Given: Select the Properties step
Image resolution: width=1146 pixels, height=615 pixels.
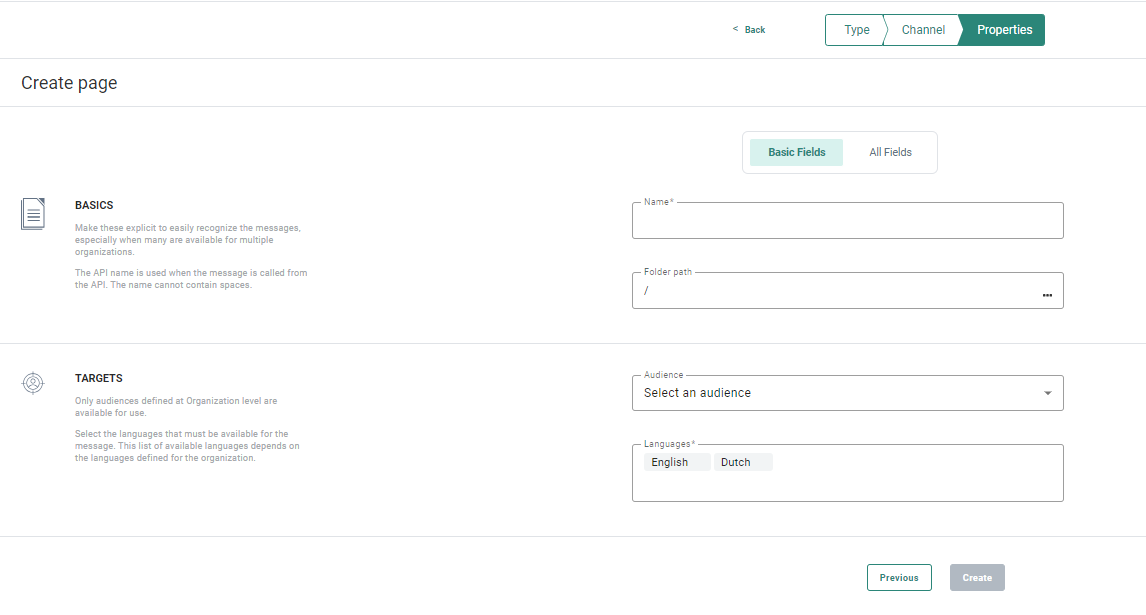Looking at the screenshot, I should point(1004,30).
